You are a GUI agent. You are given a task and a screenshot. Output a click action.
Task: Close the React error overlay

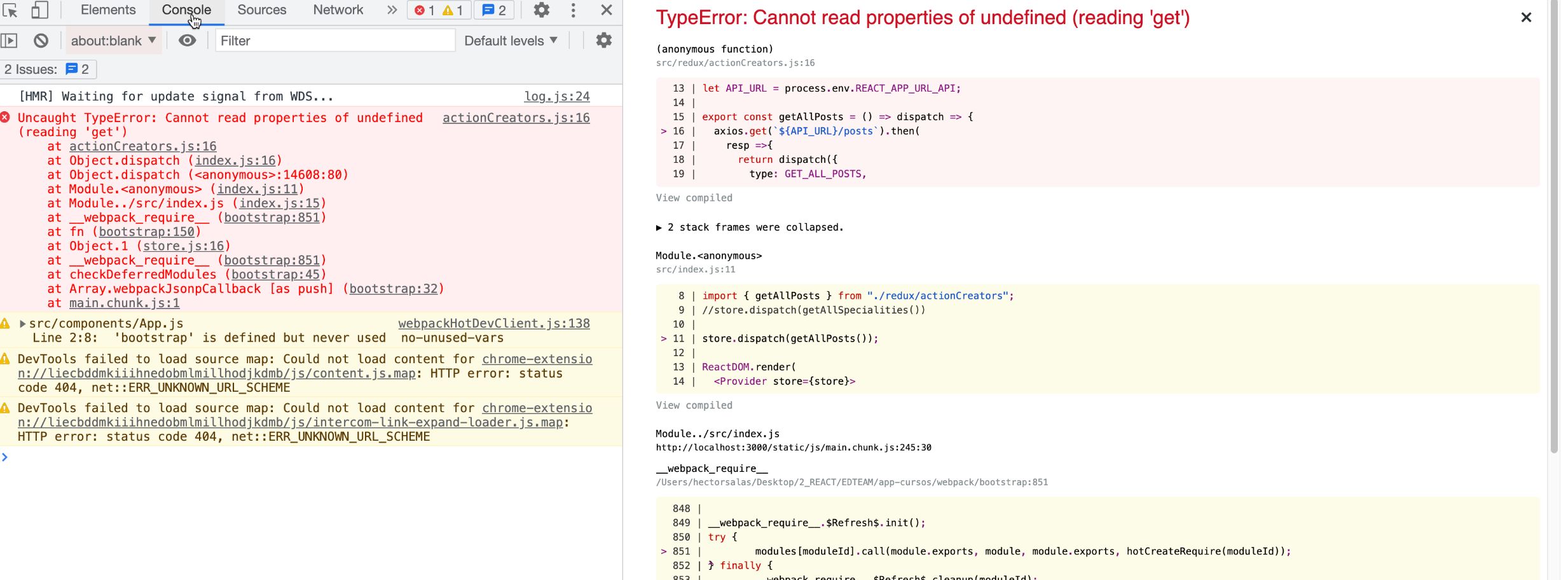coord(1525,18)
